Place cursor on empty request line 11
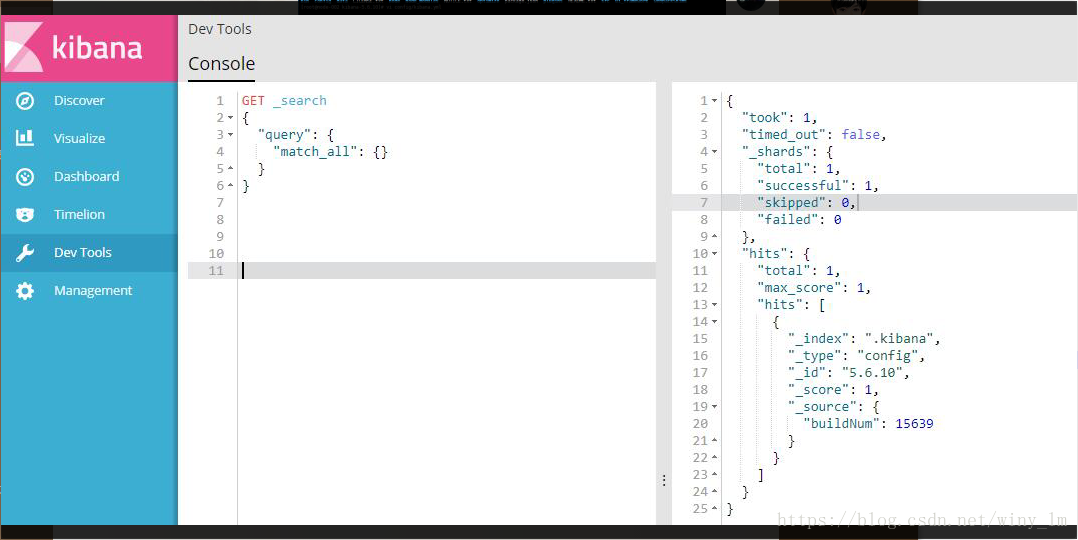1078x540 pixels. 447,270
